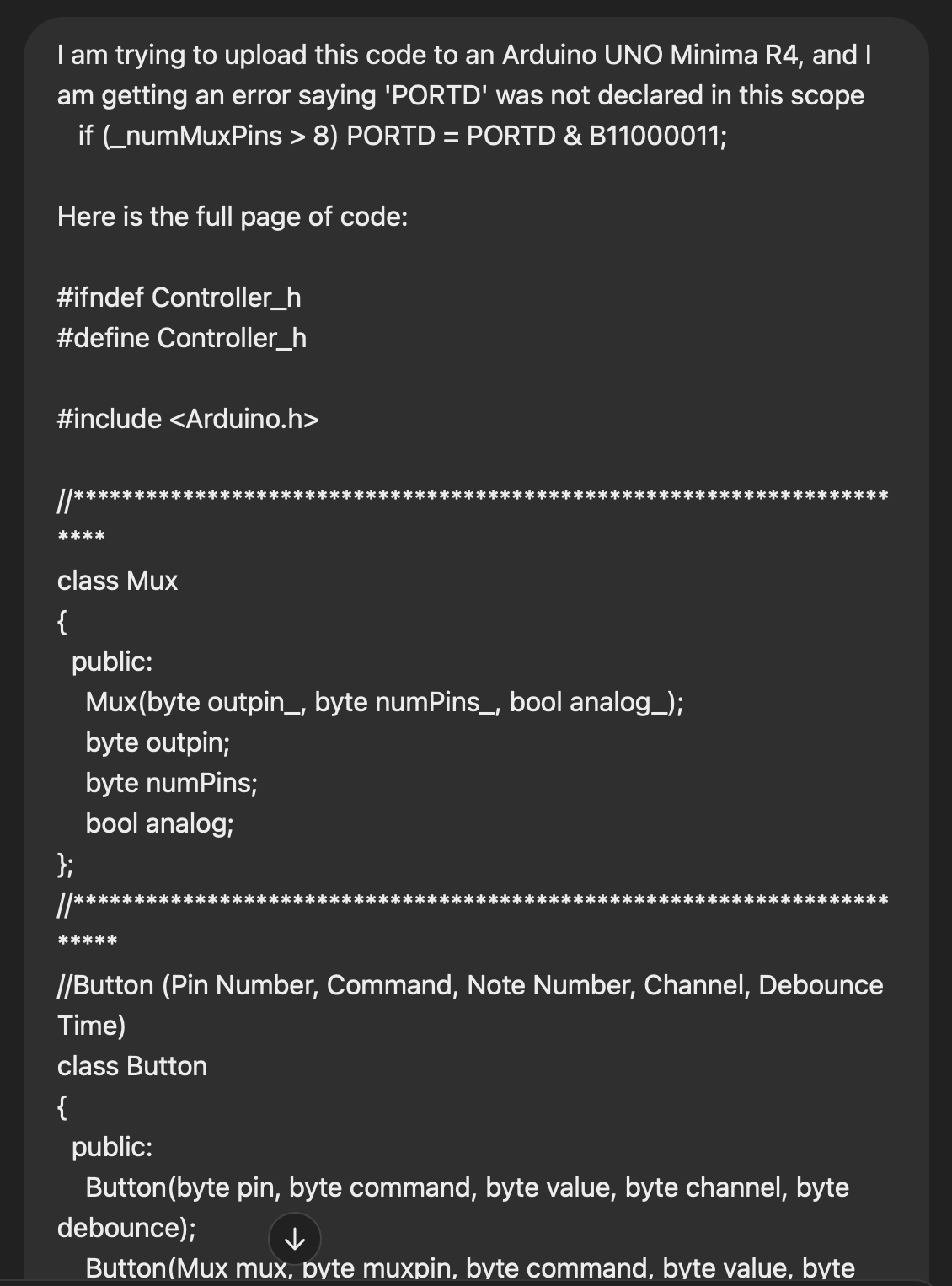Click the 'class Button' declaration text
Viewport: 952px width, 1286px height.
[131, 1066]
